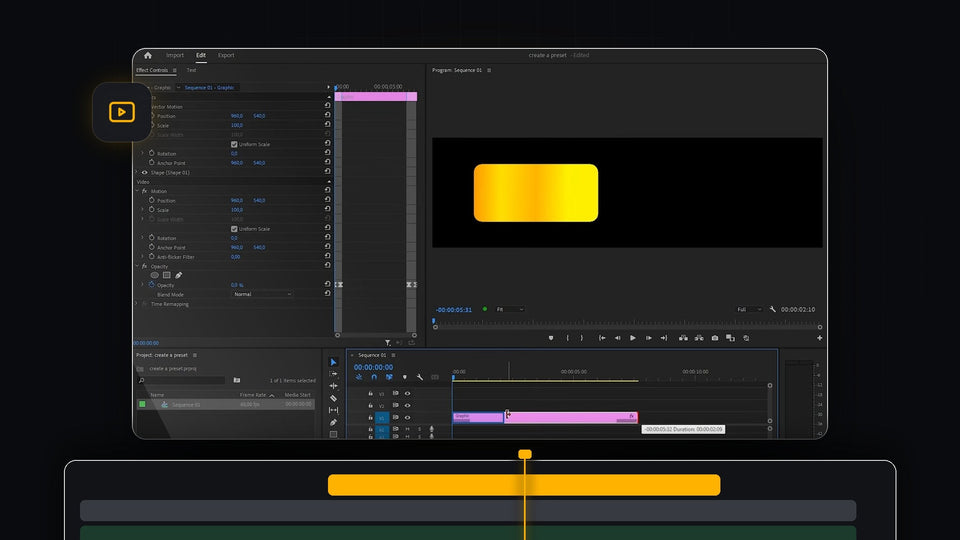
Task: Select Sequence 01 item in Project panel
Action: coord(186,405)
